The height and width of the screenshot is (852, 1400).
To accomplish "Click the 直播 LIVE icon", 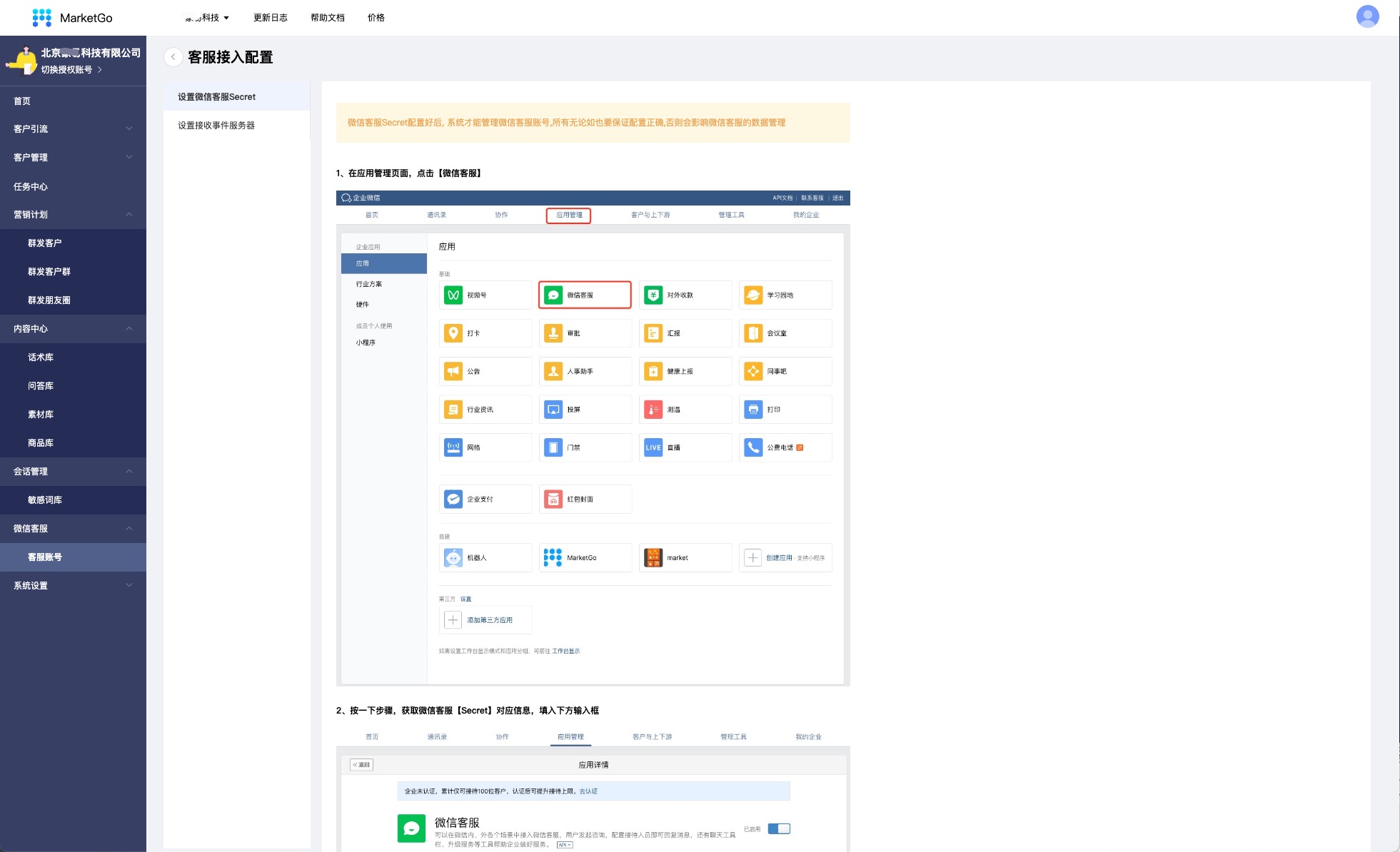I will [x=653, y=447].
